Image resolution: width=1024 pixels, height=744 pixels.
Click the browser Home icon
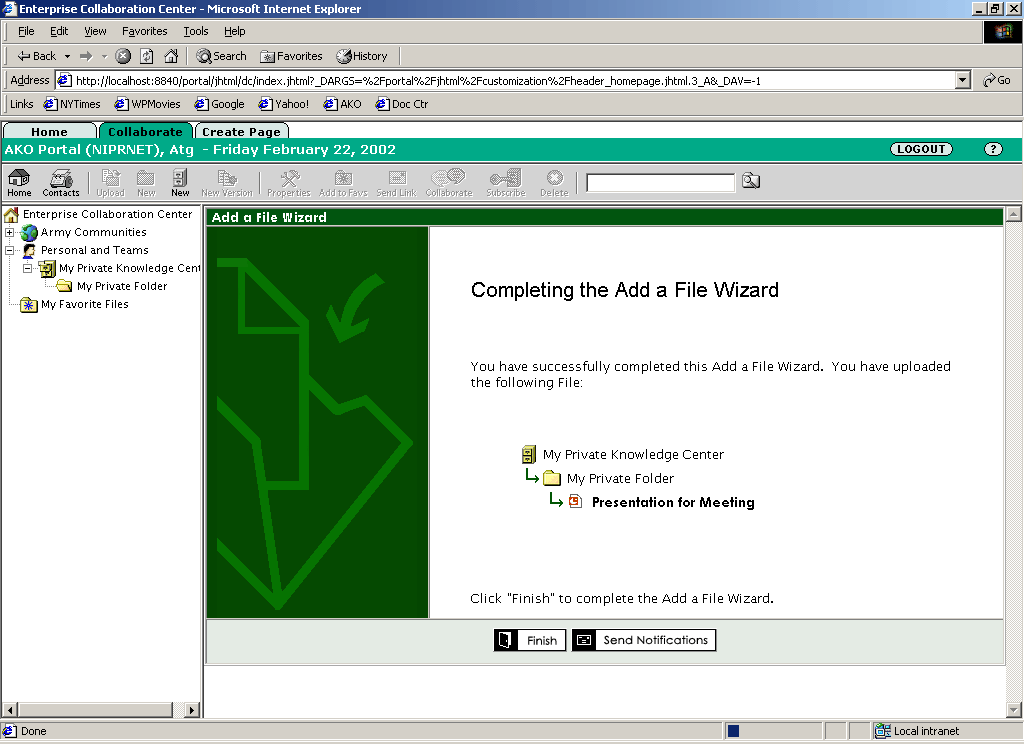point(171,56)
